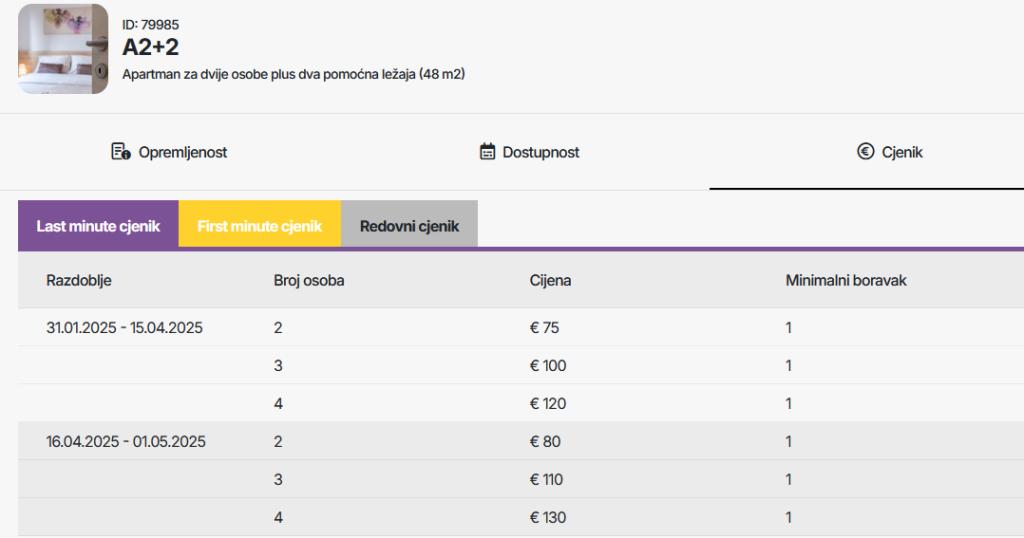Open the Redovni cjenik tab
The image size is (1024, 538).
tap(409, 226)
